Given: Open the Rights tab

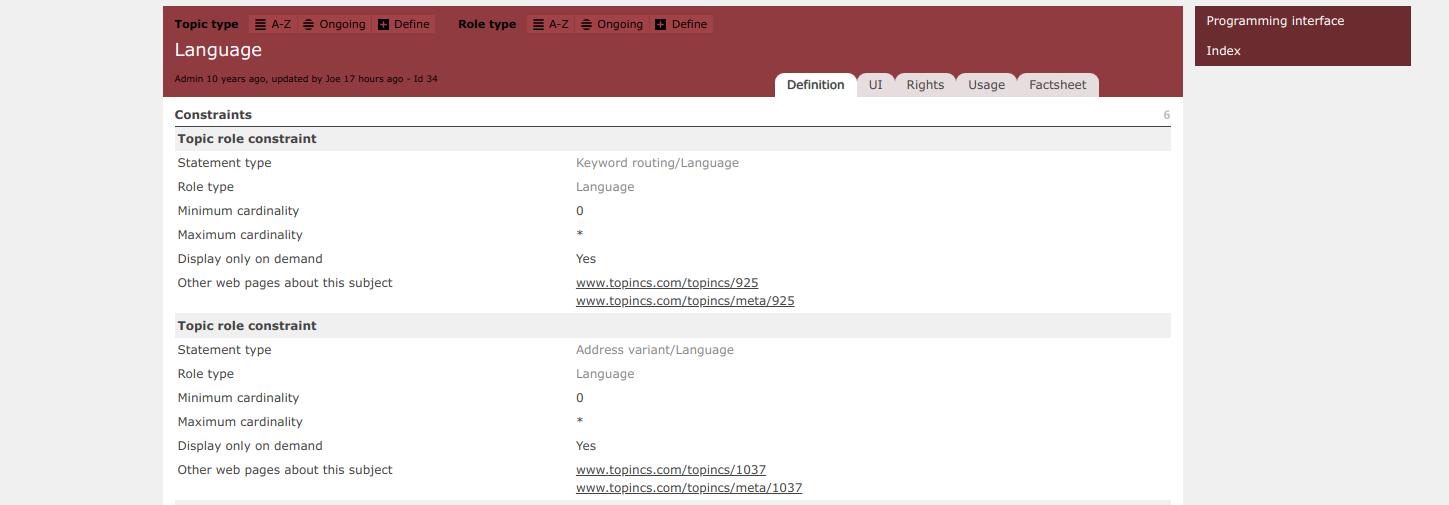Looking at the screenshot, I should [925, 85].
